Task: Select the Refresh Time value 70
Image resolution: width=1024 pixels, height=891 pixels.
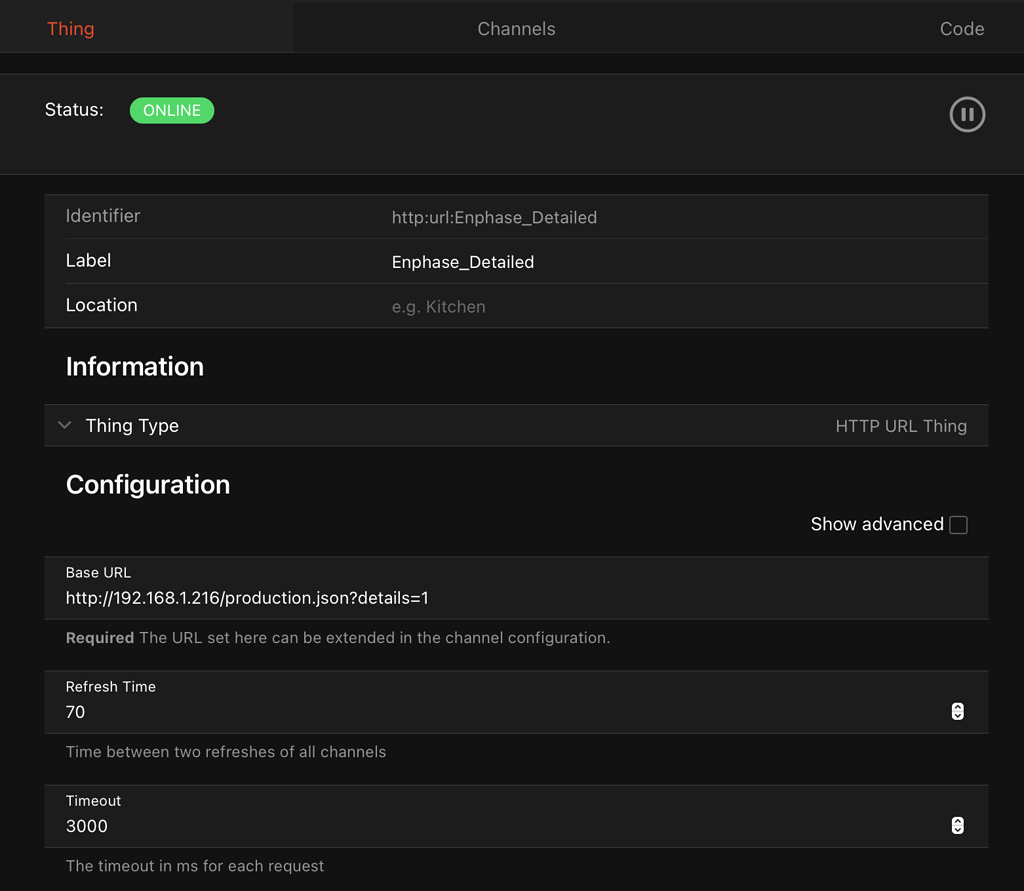Action: click(74, 711)
